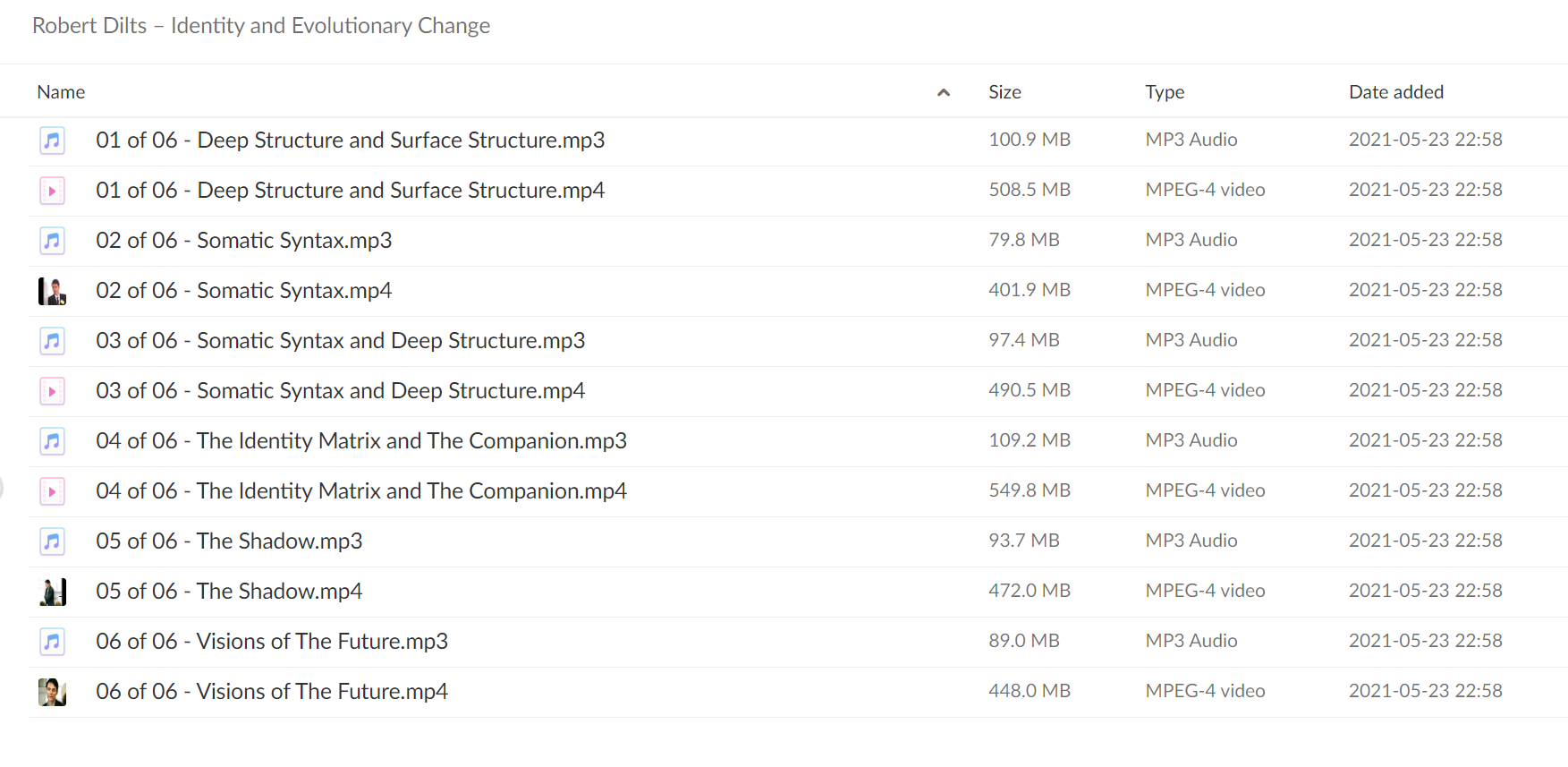The image size is (1568, 767).
Task: Sort files by Date added header
Action: [1395, 92]
